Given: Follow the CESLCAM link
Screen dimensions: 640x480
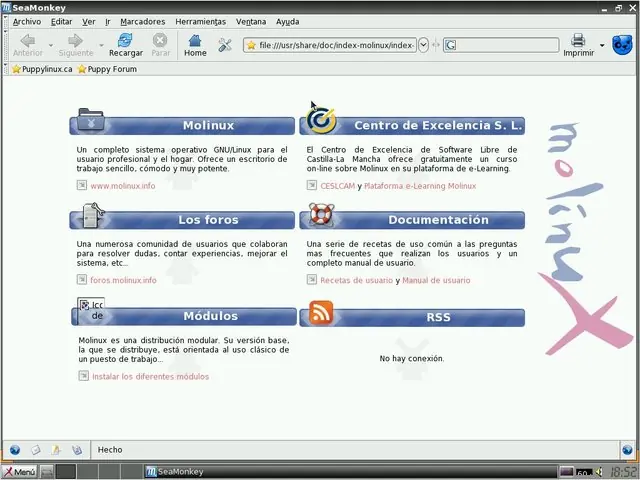Looking at the screenshot, I should [338, 186].
